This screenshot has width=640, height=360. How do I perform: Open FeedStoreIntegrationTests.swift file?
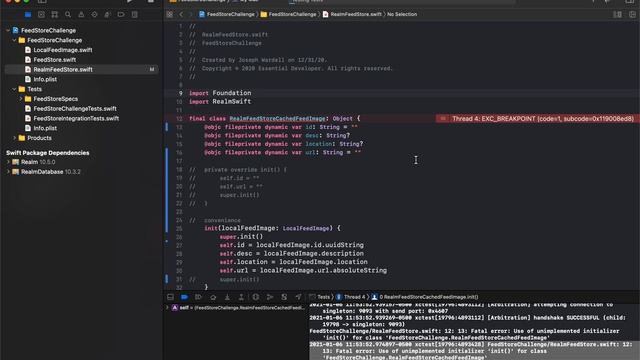pyautogui.click(x=76, y=118)
